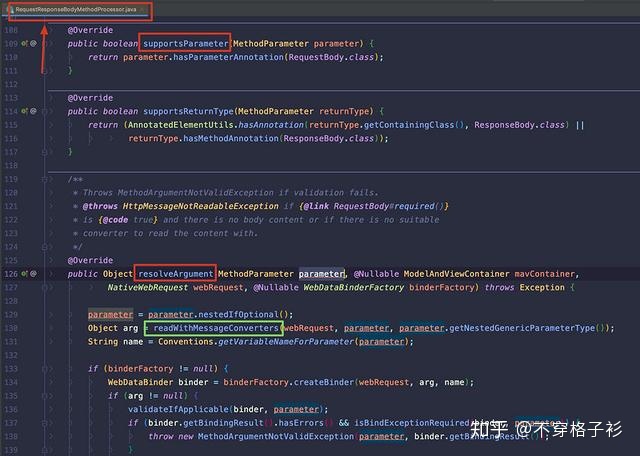
Task: Click HttpMessageNotReadableException in the Javadoc
Action: 200,206
